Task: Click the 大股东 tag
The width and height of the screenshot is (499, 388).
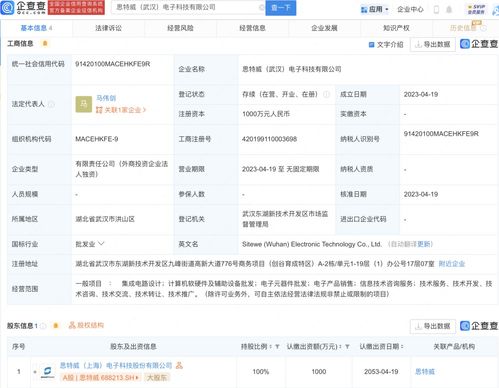Action: 157,378
